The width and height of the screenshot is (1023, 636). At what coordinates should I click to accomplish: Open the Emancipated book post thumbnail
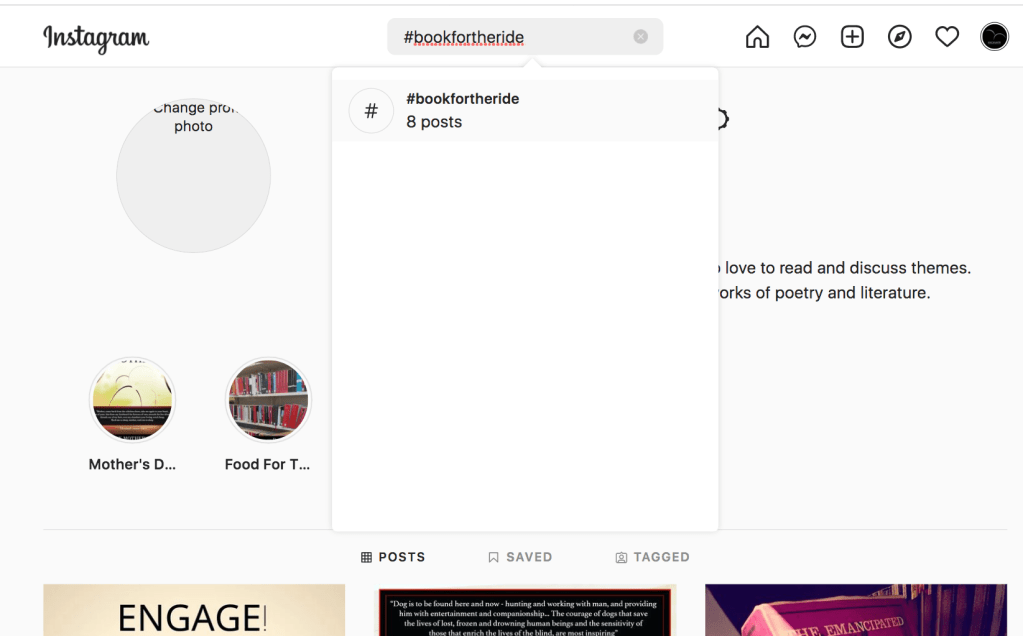[856, 611]
